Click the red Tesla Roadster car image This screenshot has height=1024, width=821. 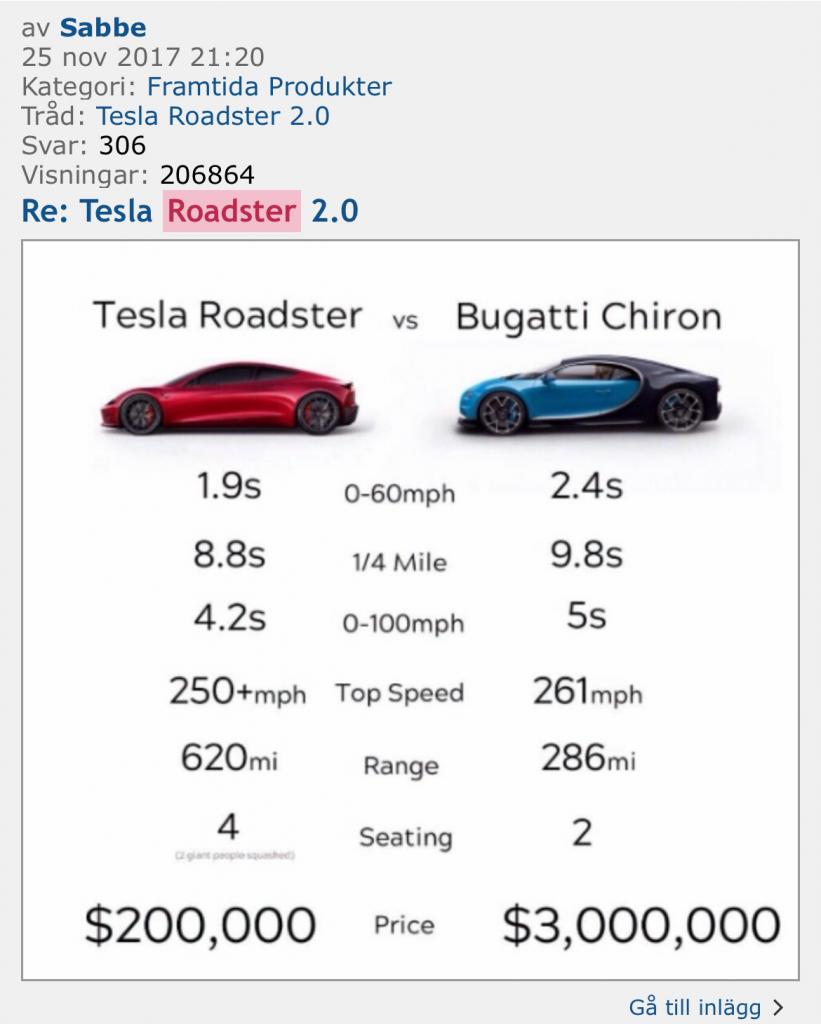click(x=229, y=398)
